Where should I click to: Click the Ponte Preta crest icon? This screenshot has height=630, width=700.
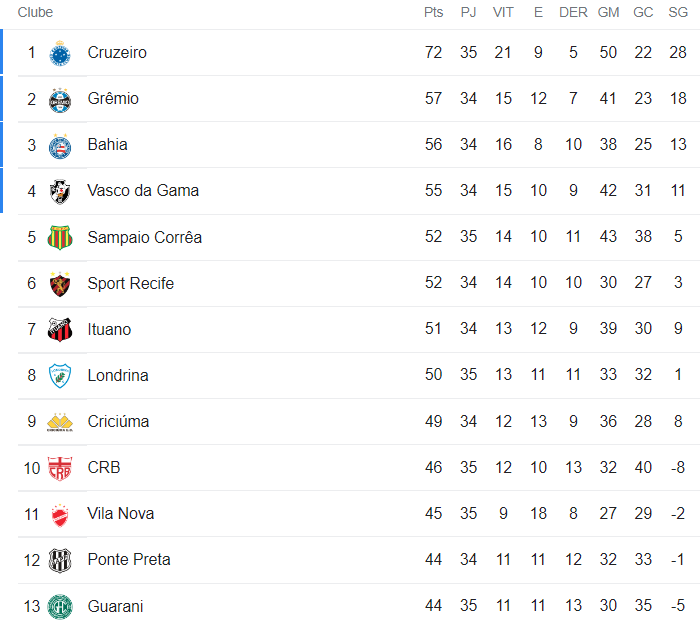point(60,560)
